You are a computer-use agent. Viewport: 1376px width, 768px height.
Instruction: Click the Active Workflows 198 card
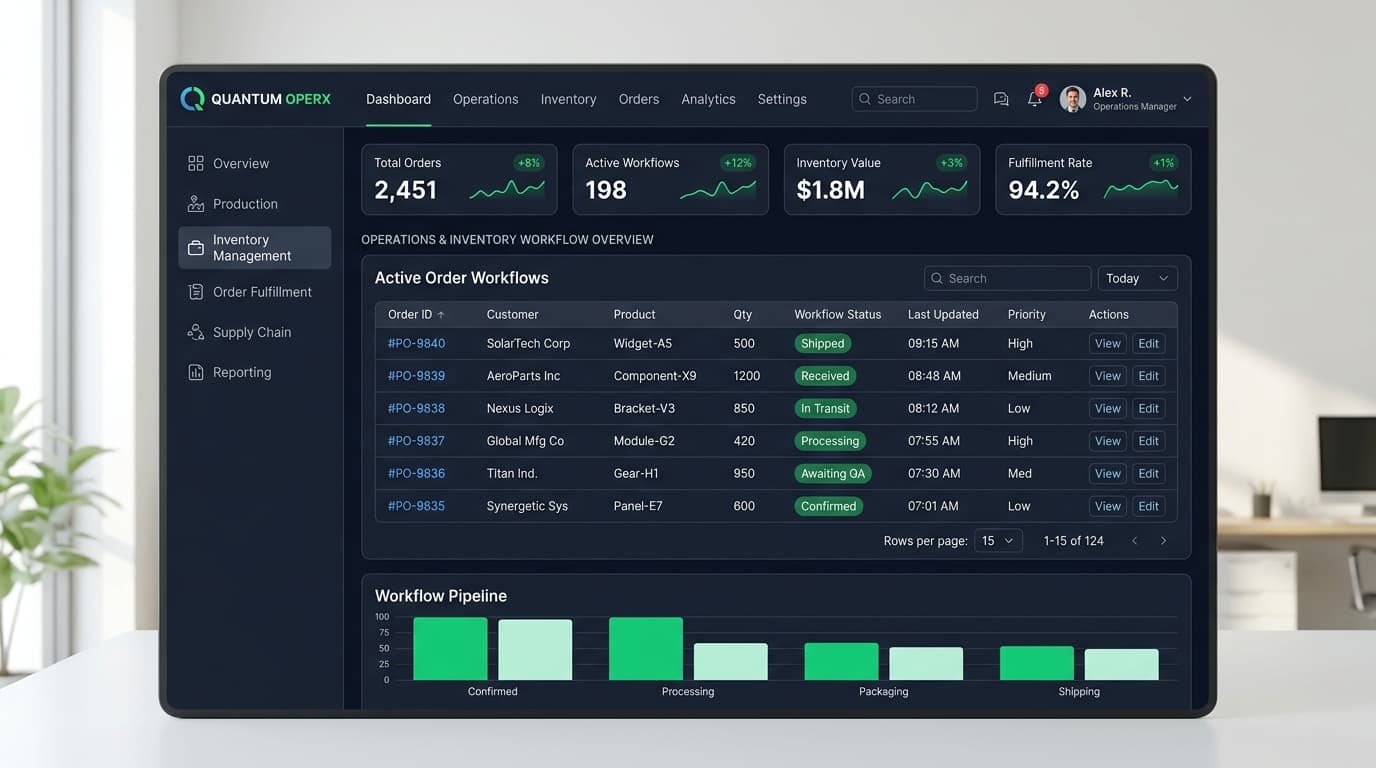(670, 179)
